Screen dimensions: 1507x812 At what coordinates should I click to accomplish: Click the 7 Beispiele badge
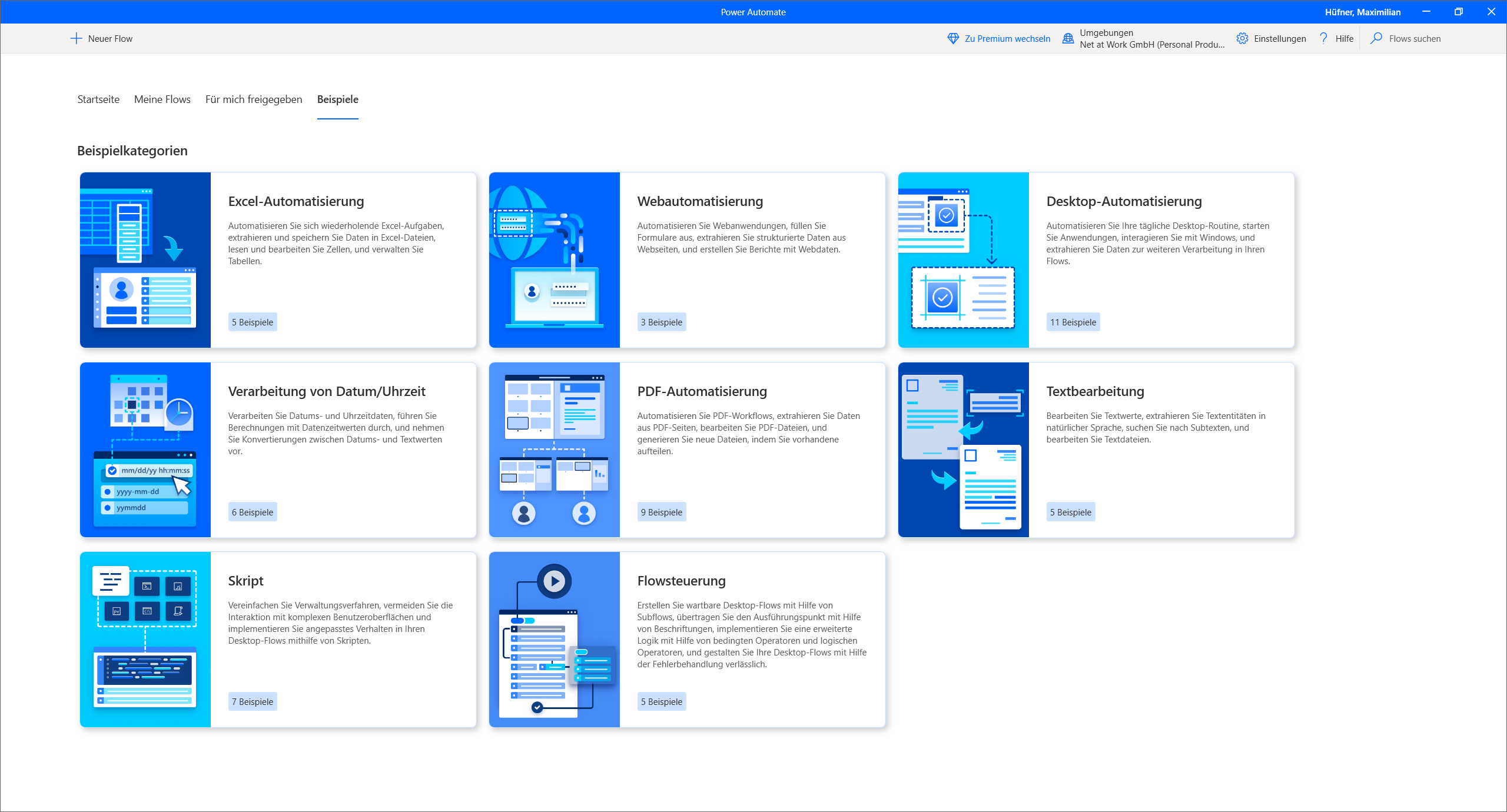252,702
